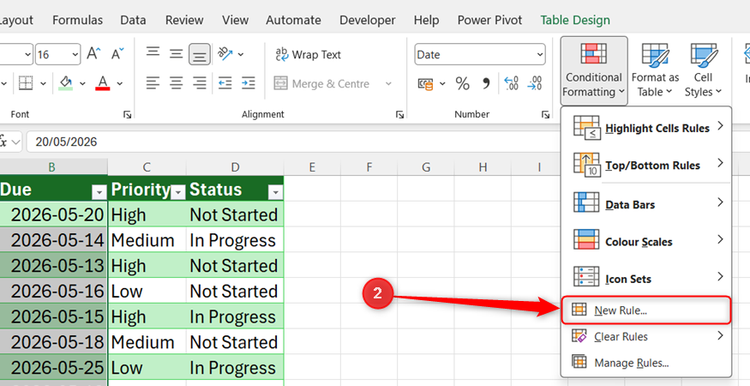Click the Decrease Font Size icon
The width and height of the screenshot is (750, 386).
pyautogui.click(x=117, y=54)
